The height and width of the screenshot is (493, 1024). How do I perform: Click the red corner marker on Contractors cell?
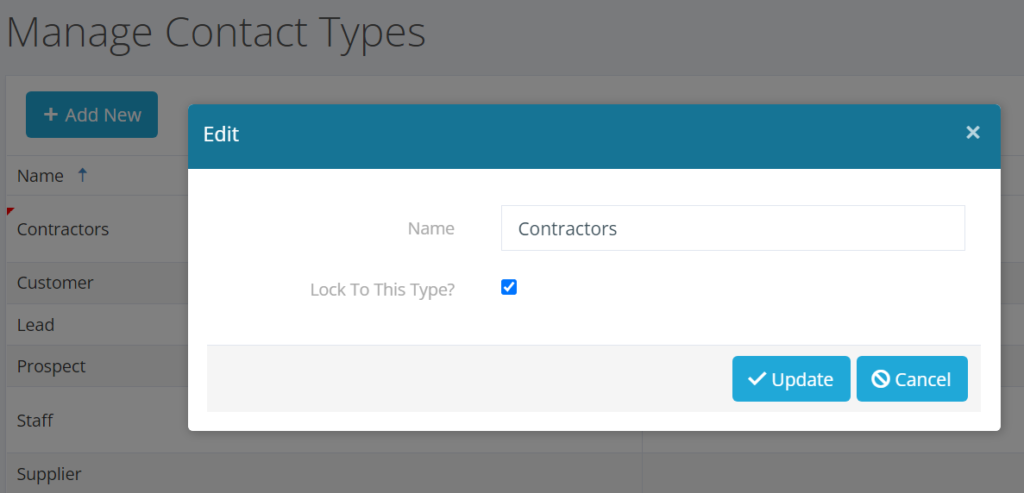[10, 211]
